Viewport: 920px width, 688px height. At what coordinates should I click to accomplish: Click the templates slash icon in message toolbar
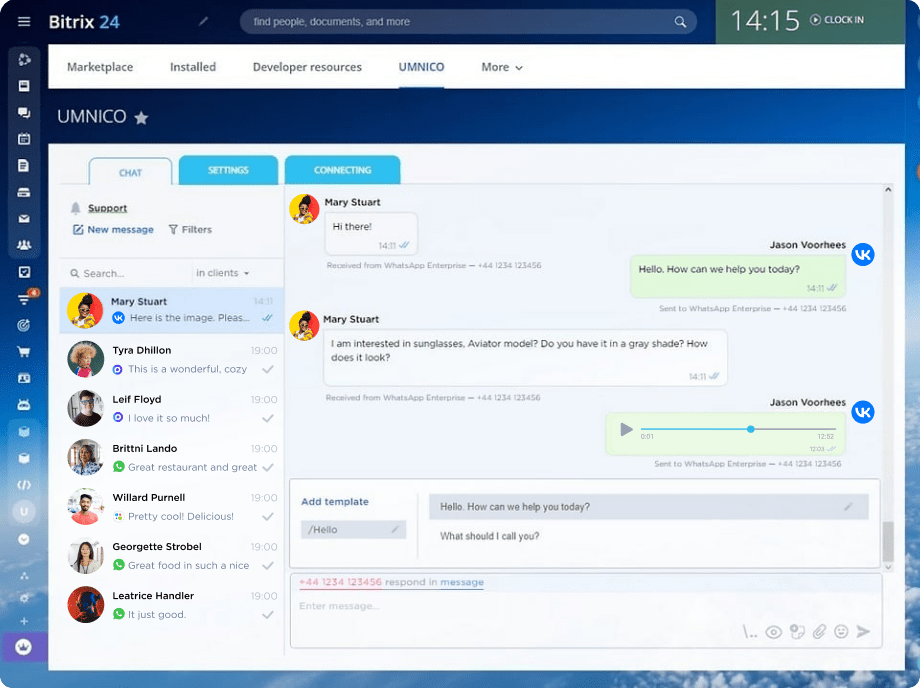[x=750, y=632]
